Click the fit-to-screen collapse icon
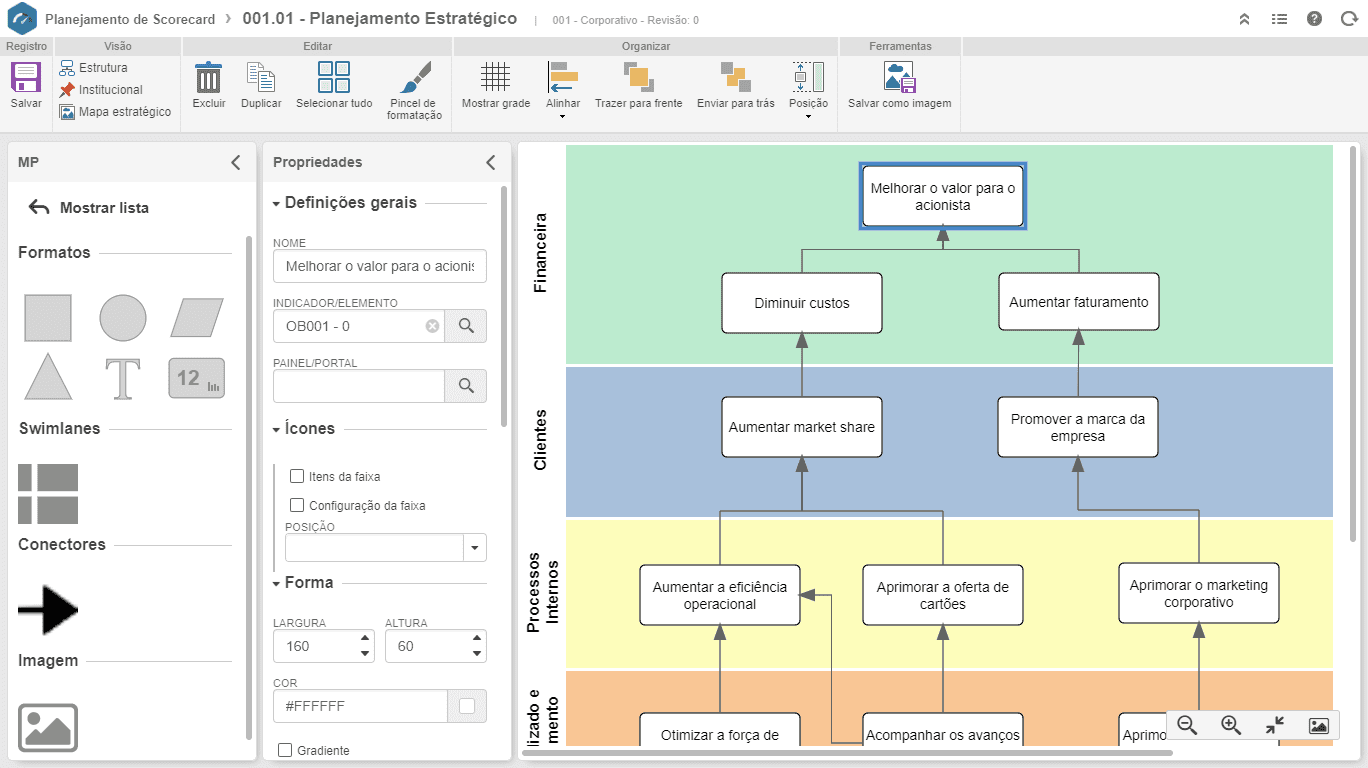The width and height of the screenshot is (1368, 768). pos(1275,726)
